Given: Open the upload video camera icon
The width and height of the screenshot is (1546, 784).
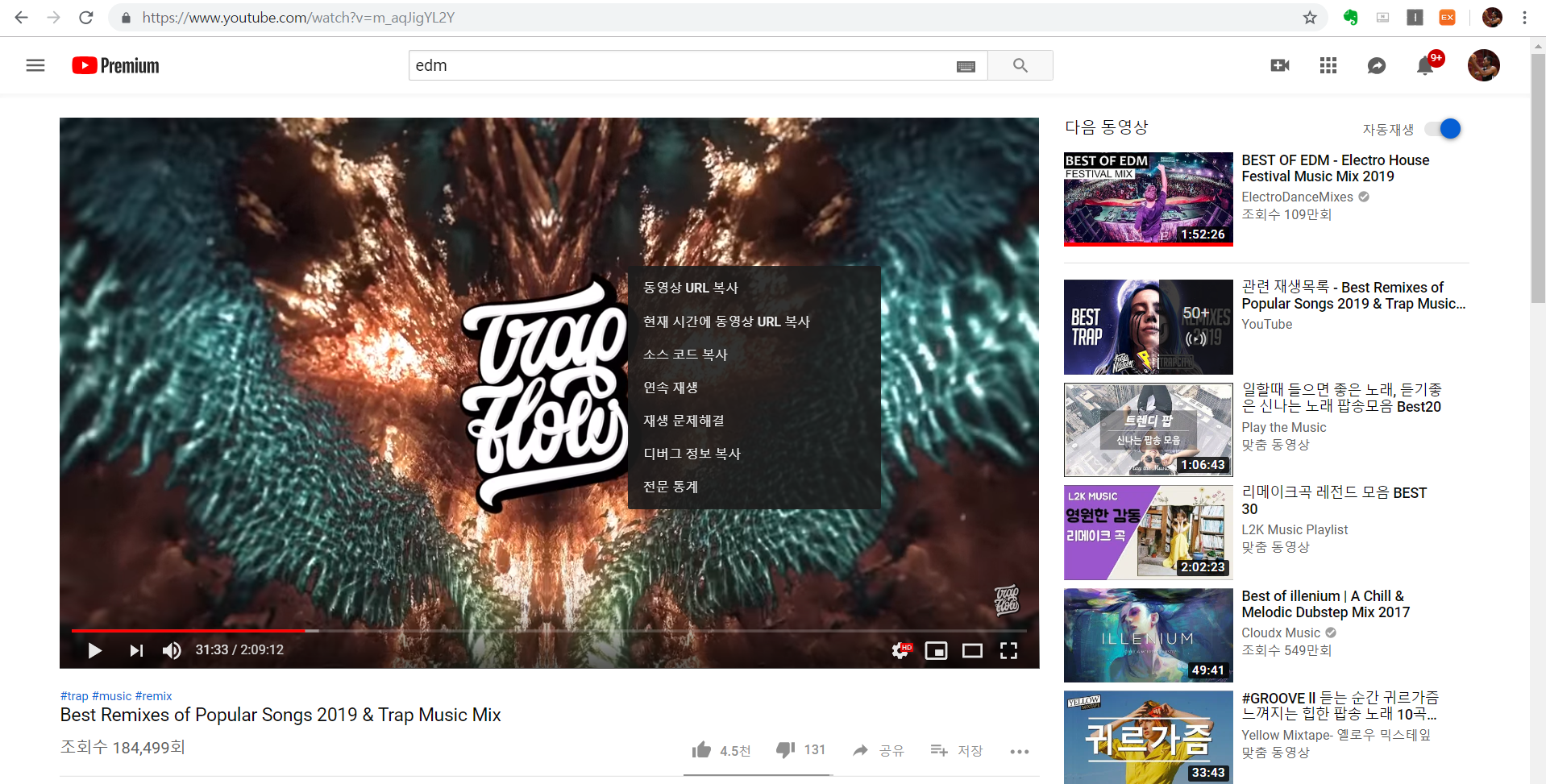Looking at the screenshot, I should [x=1280, y=65].
